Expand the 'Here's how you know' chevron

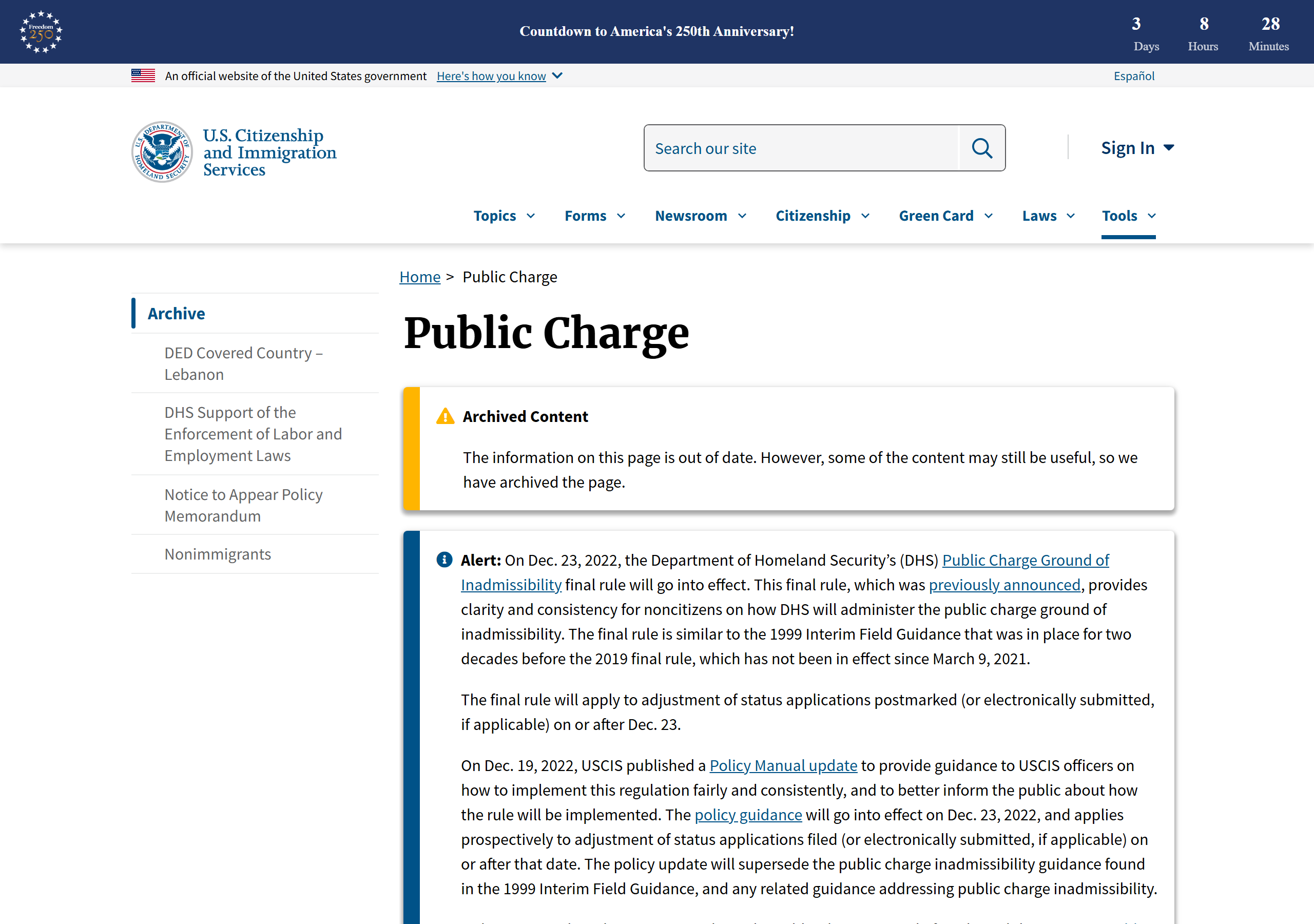pos(557,75)
